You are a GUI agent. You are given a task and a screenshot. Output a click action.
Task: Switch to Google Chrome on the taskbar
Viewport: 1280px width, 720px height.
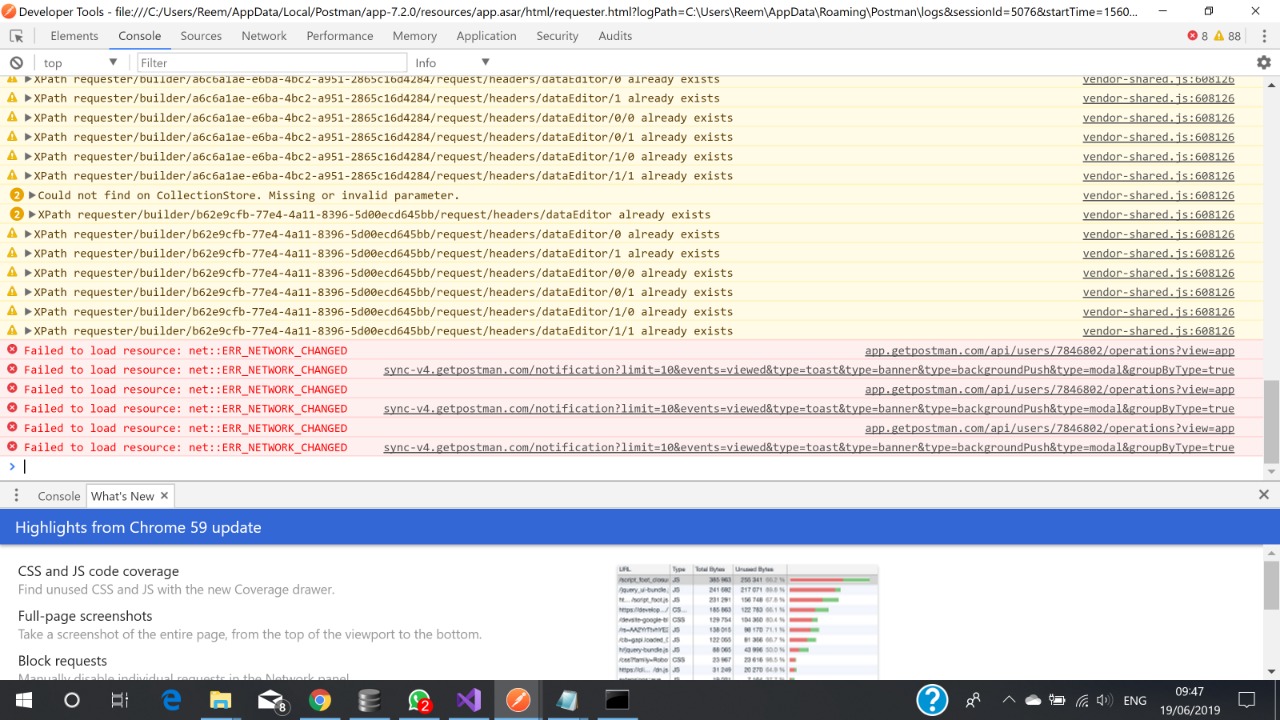pos(320,700)
